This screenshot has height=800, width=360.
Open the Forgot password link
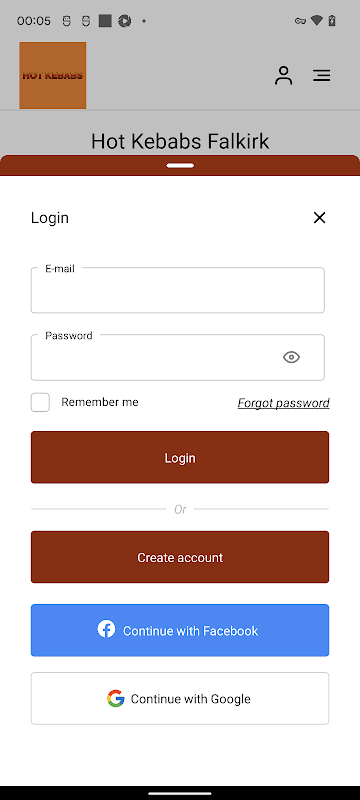(284, 403)
